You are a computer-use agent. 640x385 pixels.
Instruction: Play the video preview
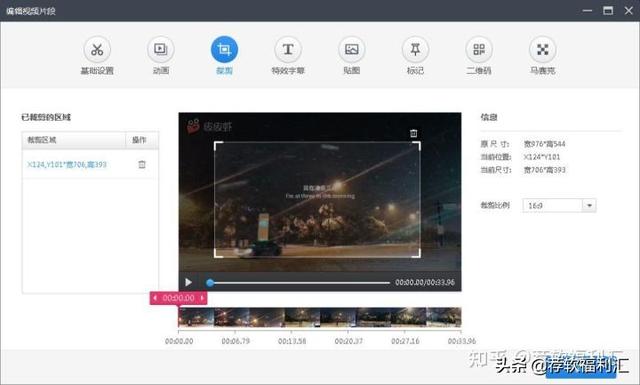pos(188,282)
